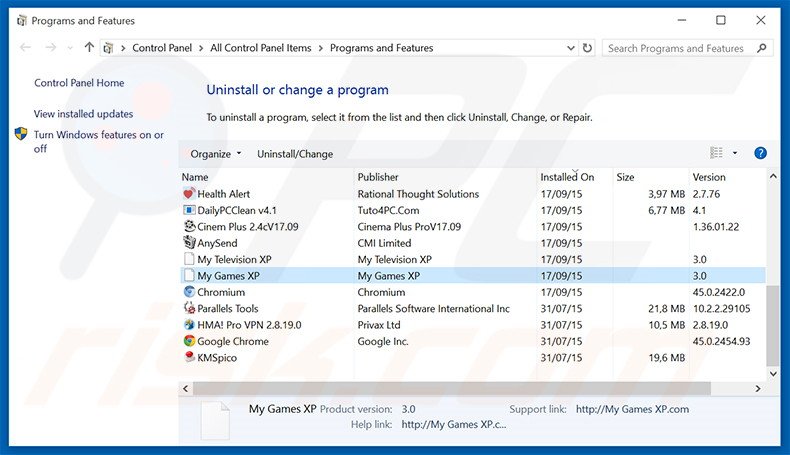Click the Control Panel icon in address bar
Screen dimensions: 790x455
108,48
